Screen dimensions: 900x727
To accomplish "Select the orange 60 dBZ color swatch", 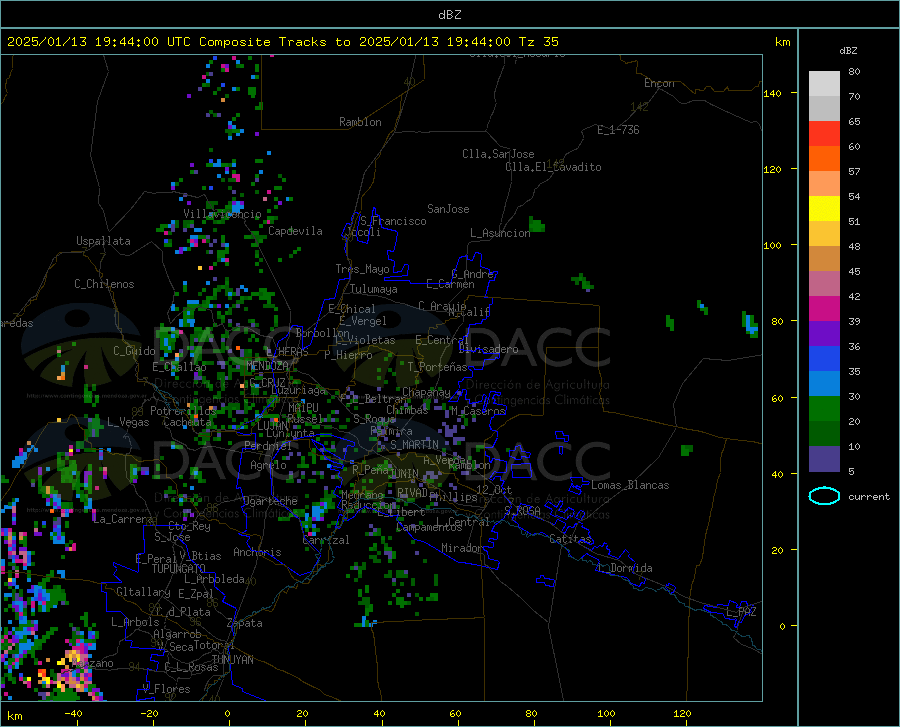I will point(824,159).
